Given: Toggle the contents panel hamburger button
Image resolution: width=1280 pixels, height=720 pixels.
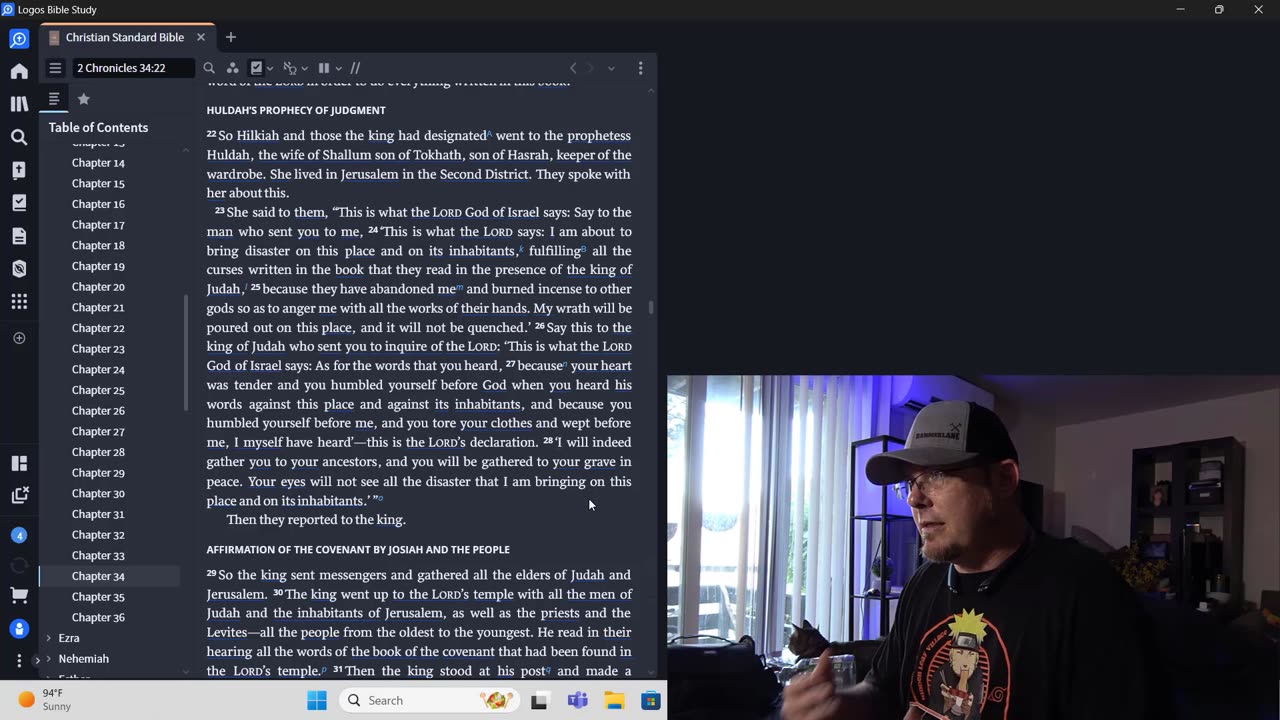Looking at the screenshot, I should pyautogui.click(x=55, y=68).
